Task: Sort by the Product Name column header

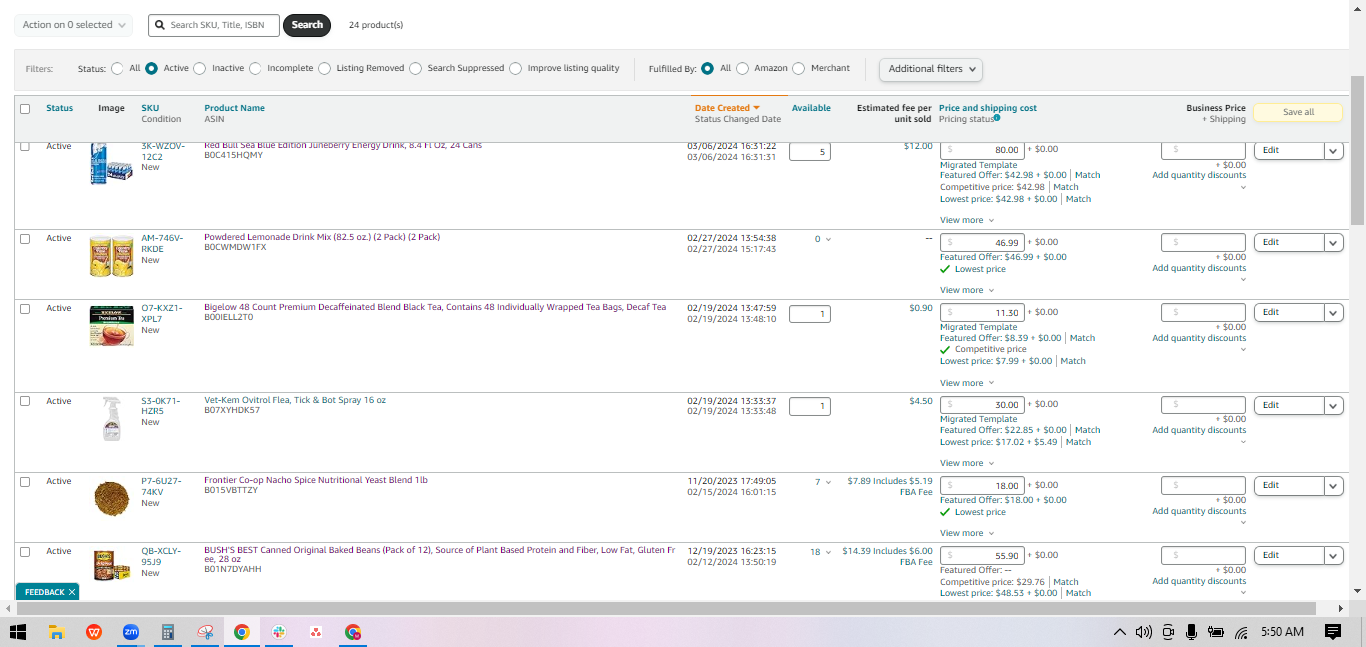Action: coord(234,108)
